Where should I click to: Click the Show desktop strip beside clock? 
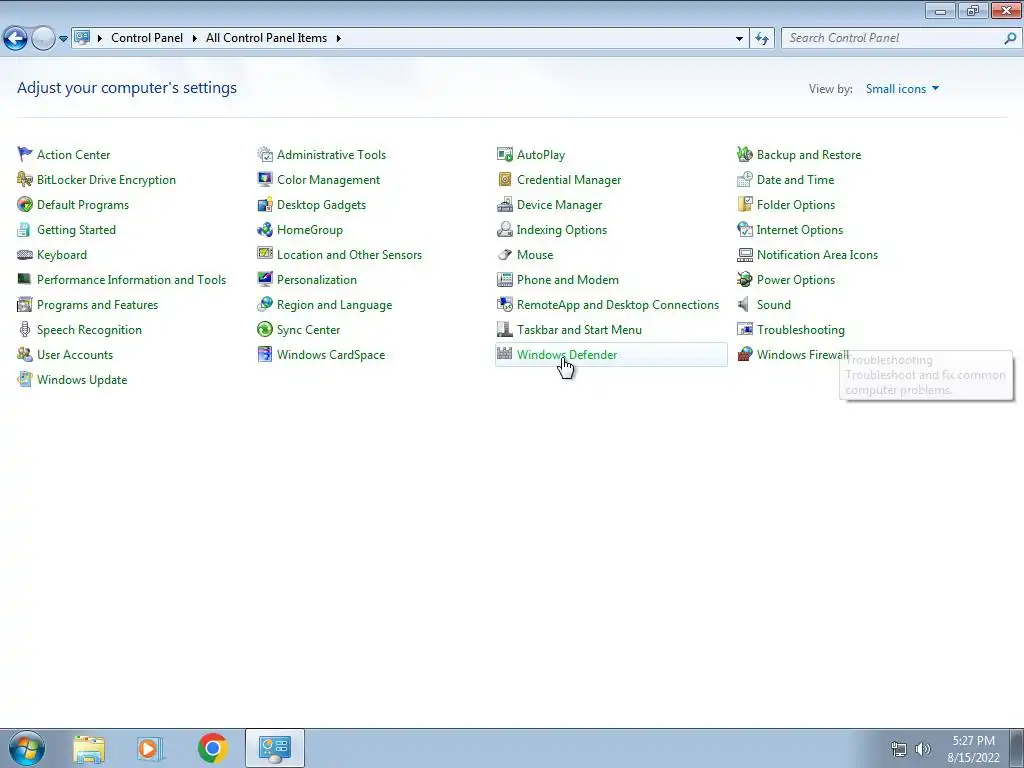point(1017,748)
